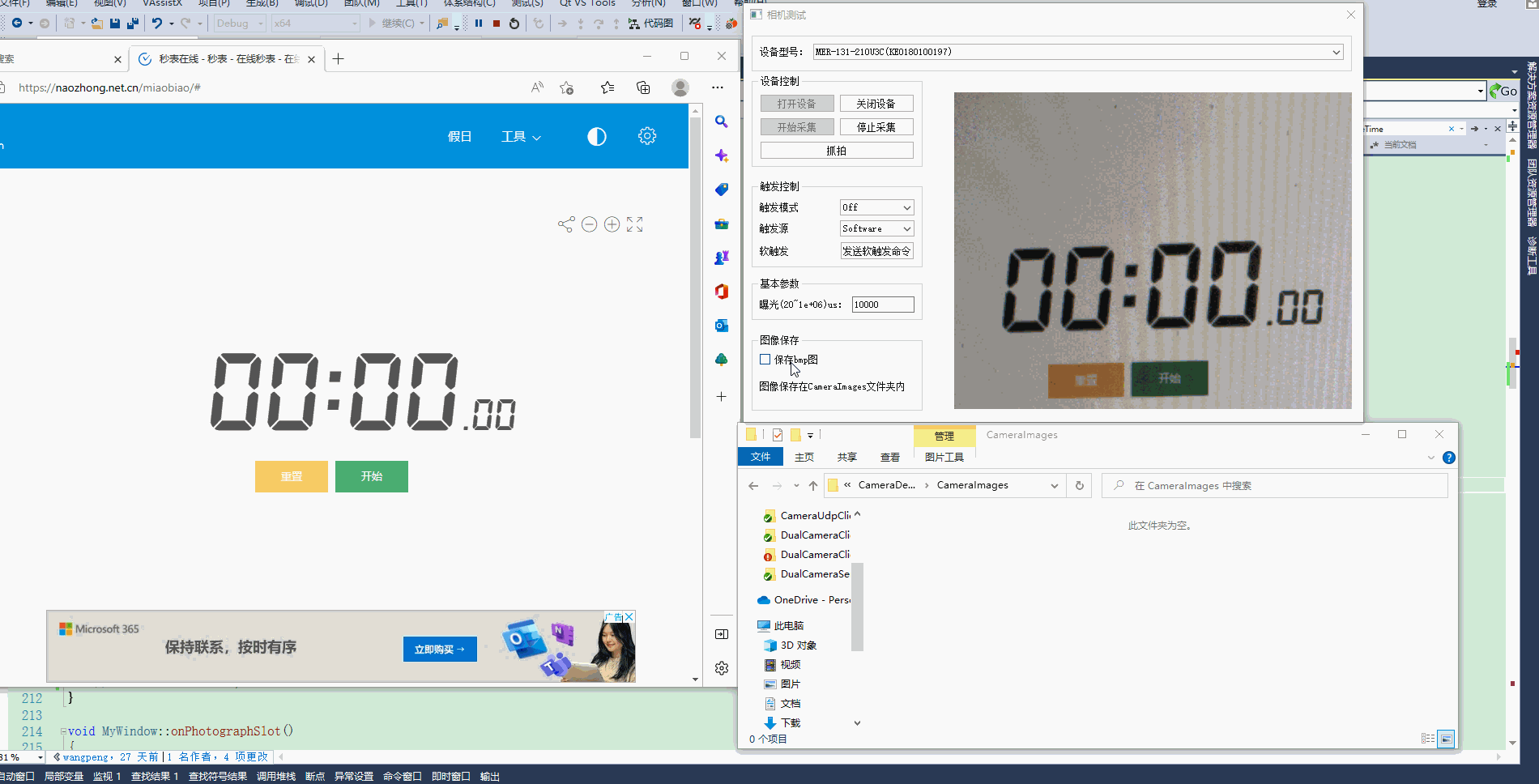Click 关闭设备 button in camera window

coord(876,104)
